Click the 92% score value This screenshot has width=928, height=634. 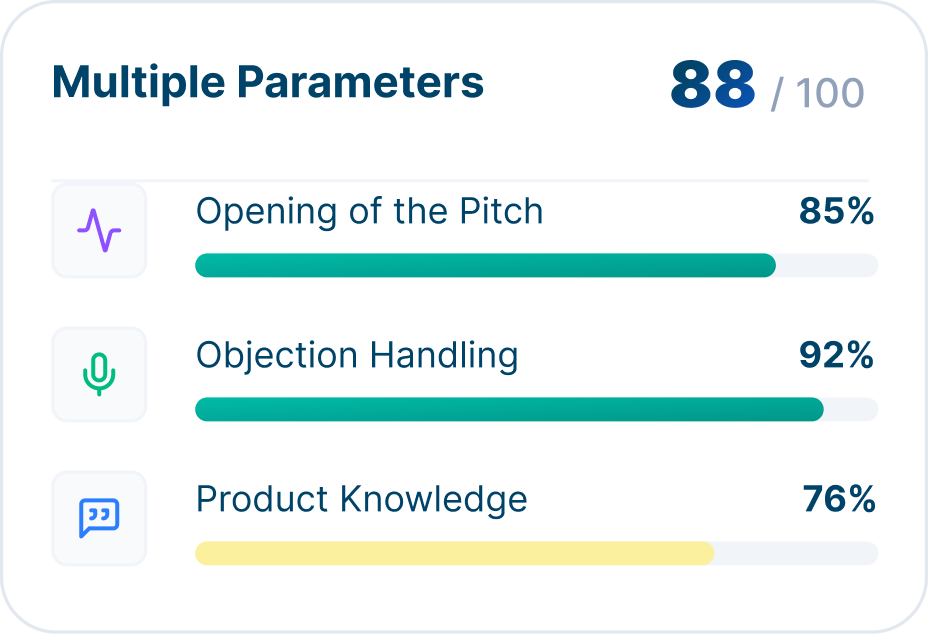836,355
